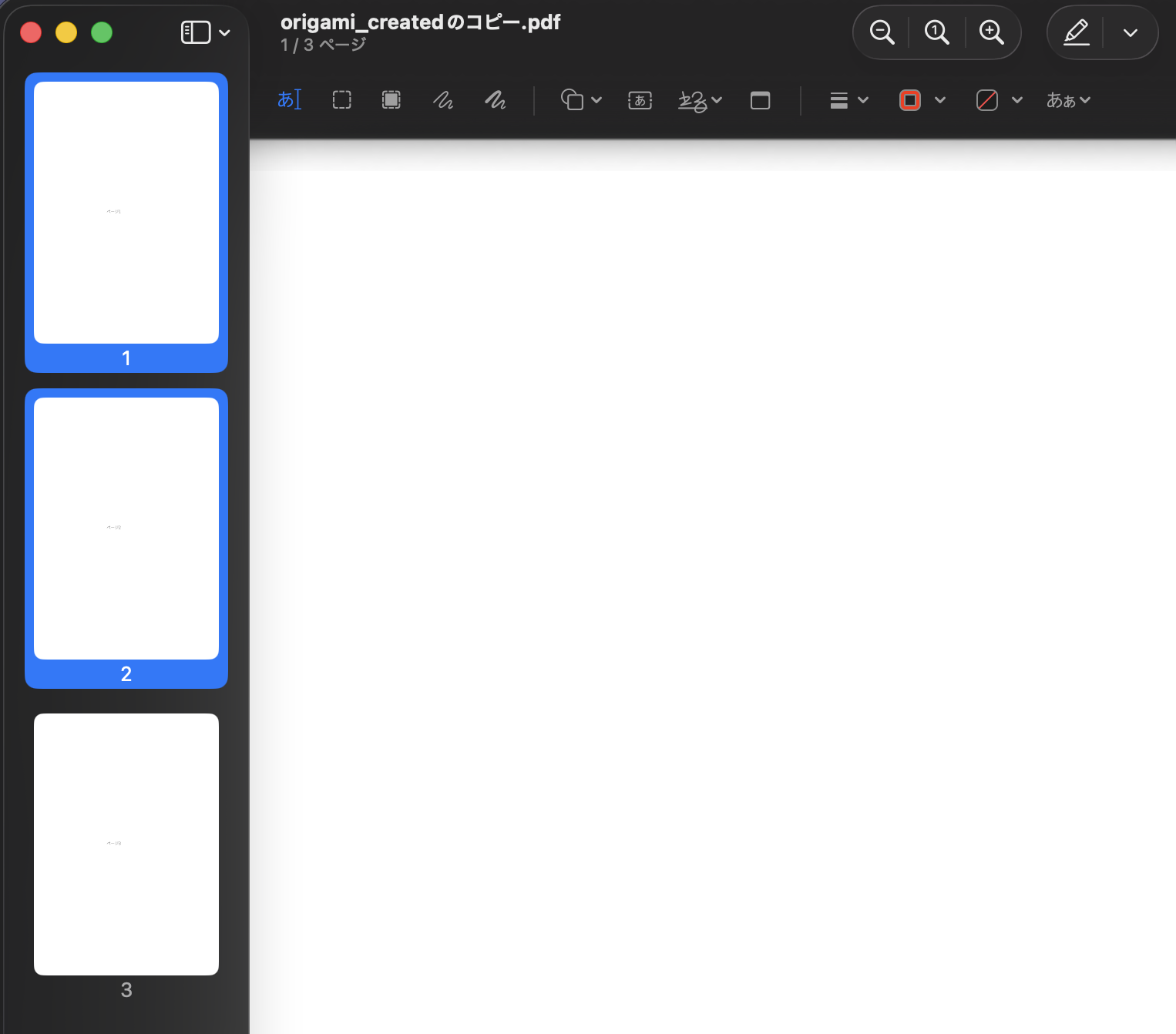This screenshot has width=1176, height=1034.
Task: Select page 3 thumbnail
Action: (x=126, y=844)
